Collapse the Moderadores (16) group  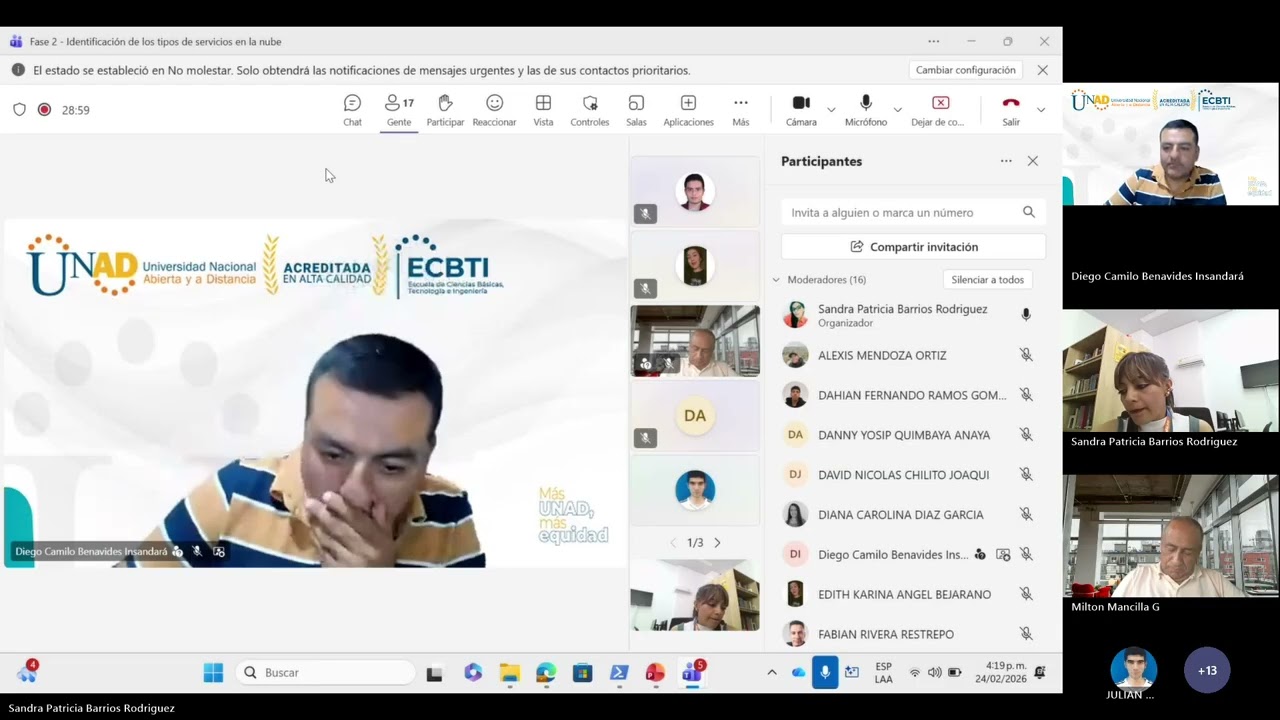pos(776,280)
